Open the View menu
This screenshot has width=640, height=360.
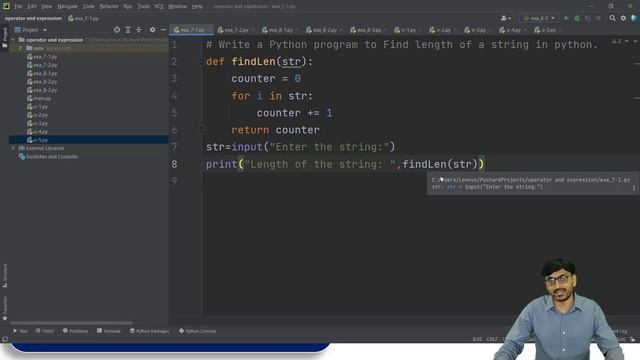pyautogui.click(x=47, y=6)
